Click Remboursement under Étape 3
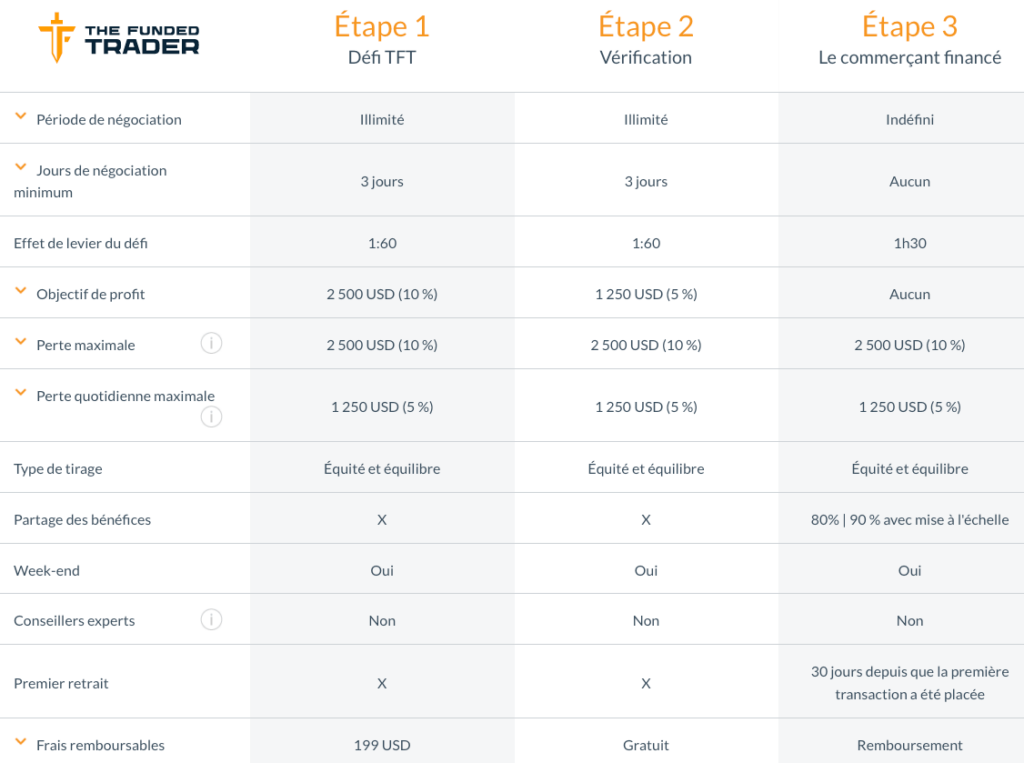The height and width of the screenshot is (763, 1024). point(909,744)
